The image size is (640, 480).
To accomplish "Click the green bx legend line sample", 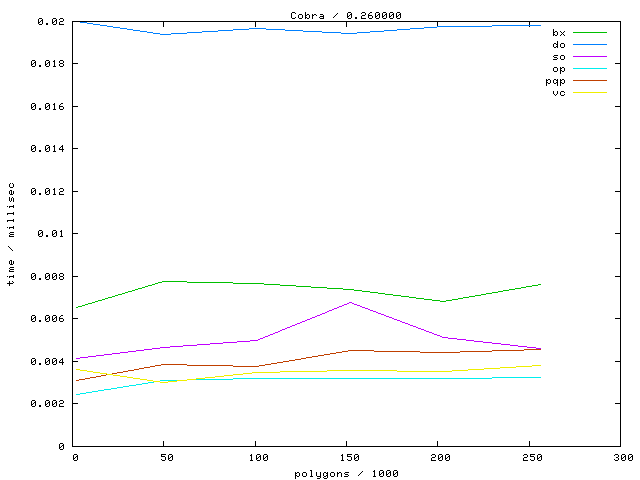I will 590,33.
